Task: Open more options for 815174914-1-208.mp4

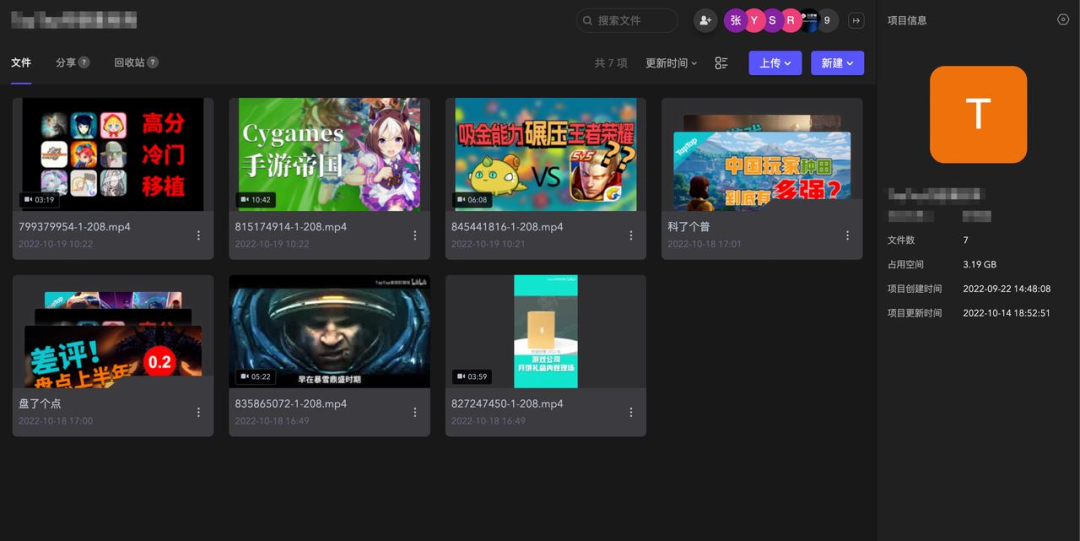Action: point(415,235)
